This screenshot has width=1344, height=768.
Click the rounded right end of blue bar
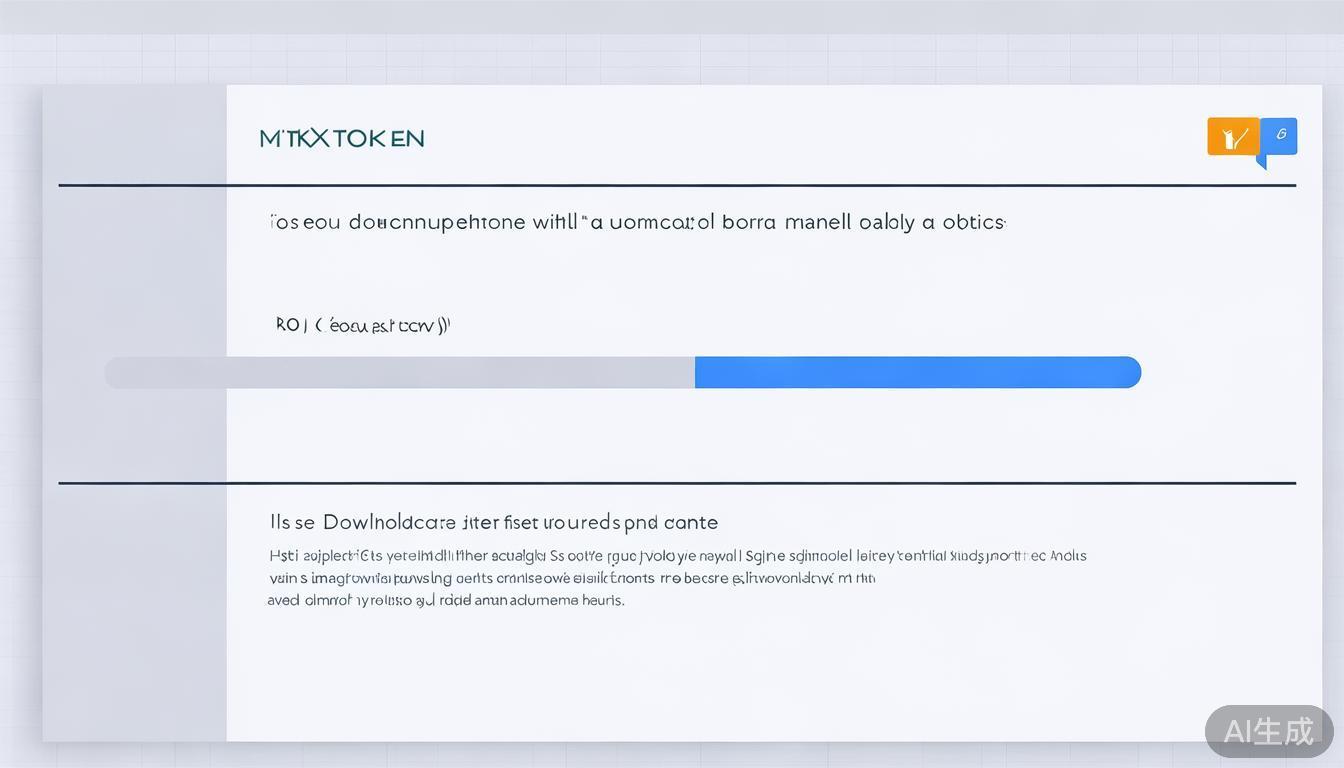(x=1132, y=372)
